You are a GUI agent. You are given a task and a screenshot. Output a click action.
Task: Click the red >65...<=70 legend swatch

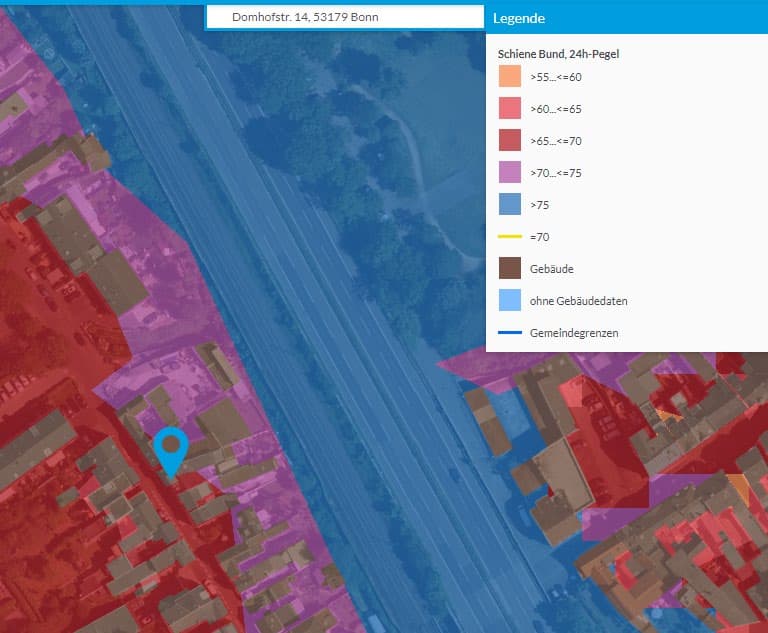(510, 141)
